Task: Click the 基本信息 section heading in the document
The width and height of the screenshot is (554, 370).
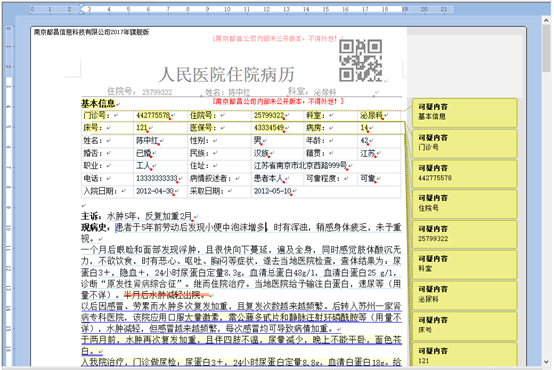Action: tap(98, 104)
